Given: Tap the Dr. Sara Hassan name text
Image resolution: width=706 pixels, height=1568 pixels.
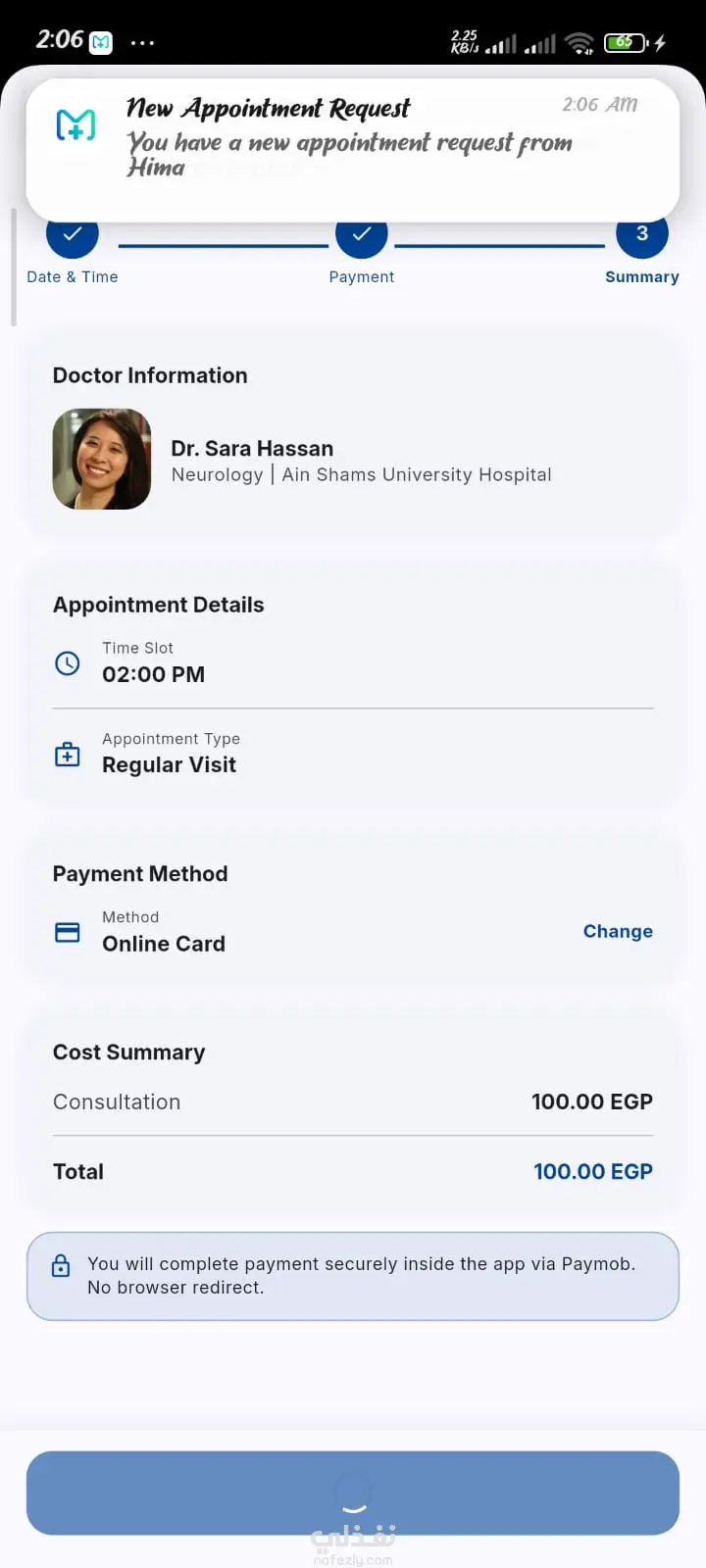Looking at the screenshot, I should (252, 448).
